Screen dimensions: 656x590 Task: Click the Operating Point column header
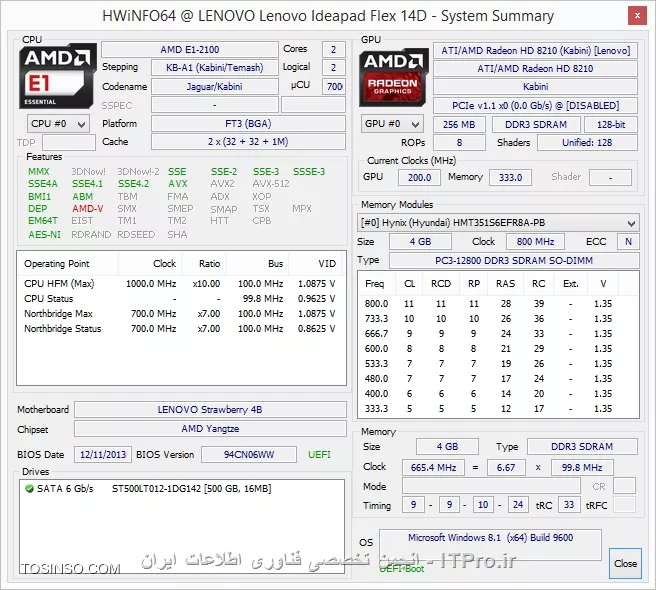click(68, 264)
